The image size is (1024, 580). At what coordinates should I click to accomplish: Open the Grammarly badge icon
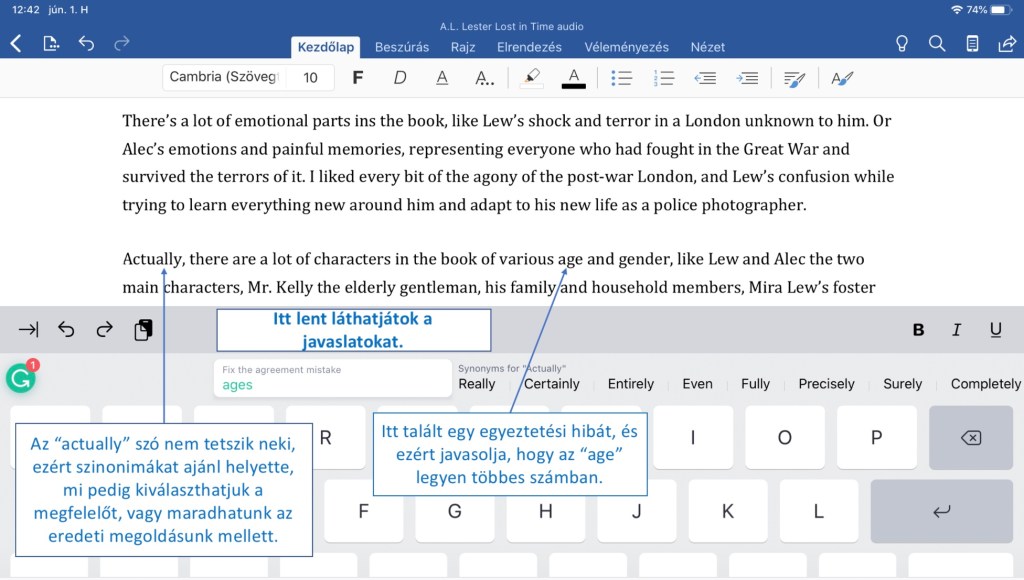(21, 377)
